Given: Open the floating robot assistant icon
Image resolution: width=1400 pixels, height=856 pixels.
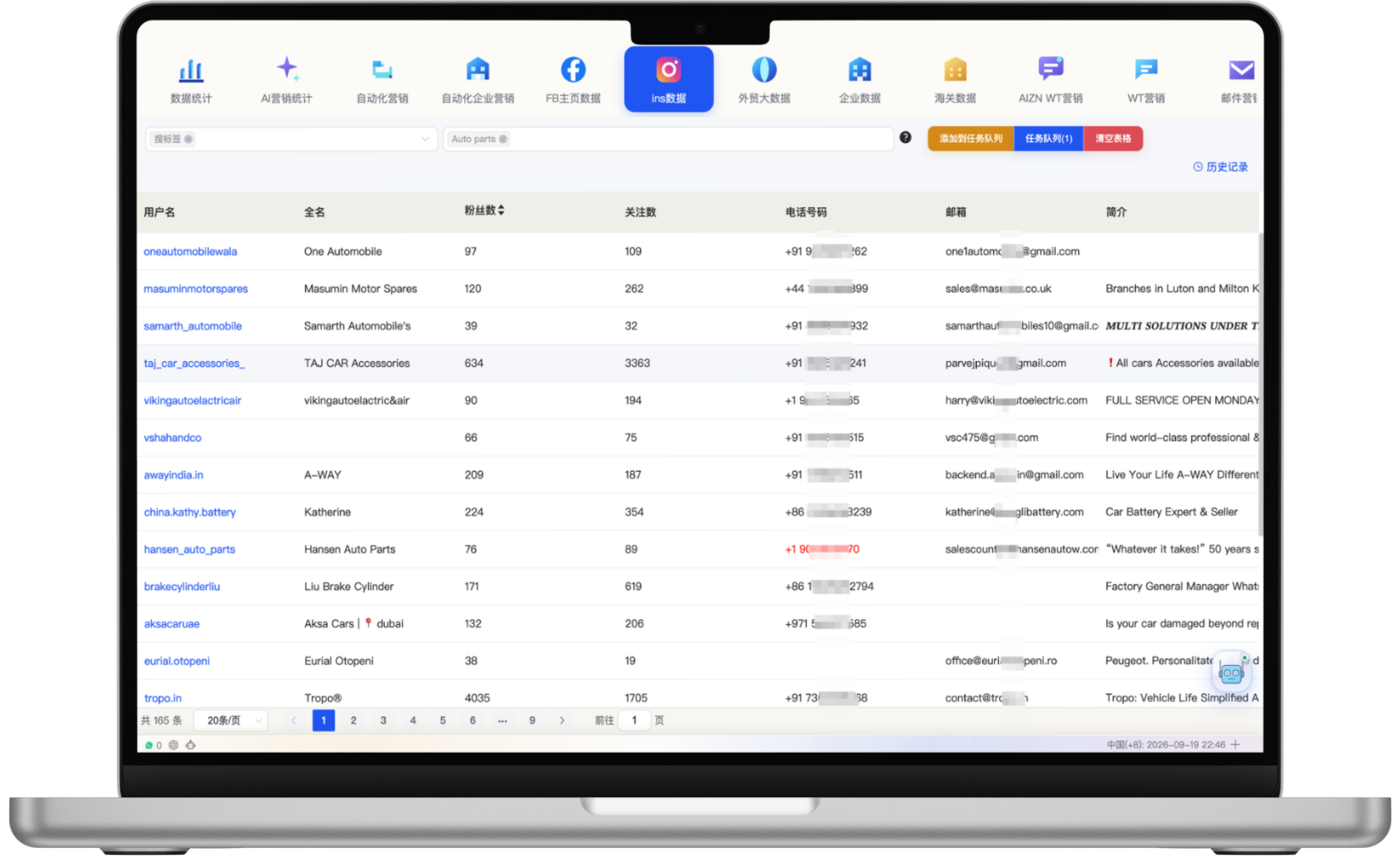Looking at the screenshot, I should click(1231, 673).
